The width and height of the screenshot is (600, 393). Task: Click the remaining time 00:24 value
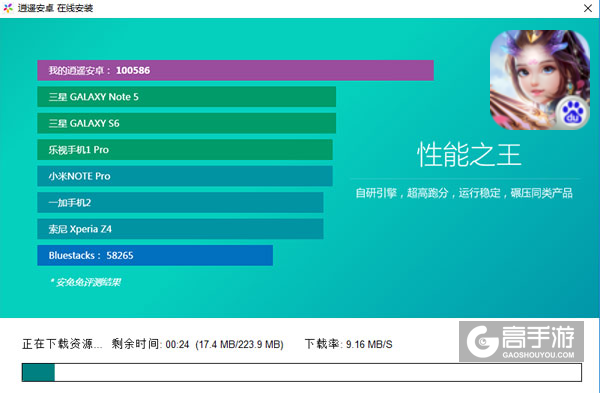[x=178, y=344]
